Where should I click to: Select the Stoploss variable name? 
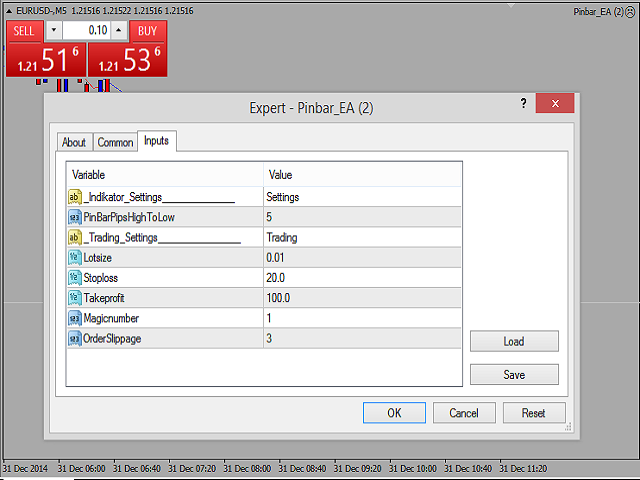(100, 278)
